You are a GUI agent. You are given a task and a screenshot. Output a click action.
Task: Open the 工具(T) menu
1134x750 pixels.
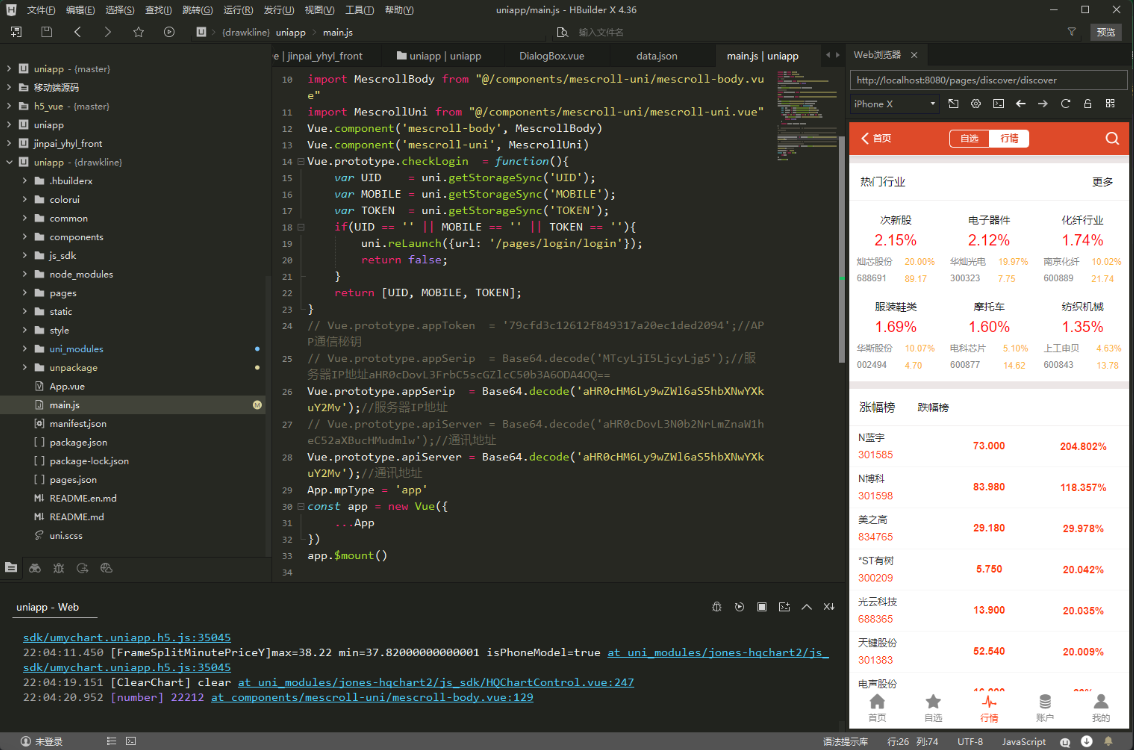point(359,10)
